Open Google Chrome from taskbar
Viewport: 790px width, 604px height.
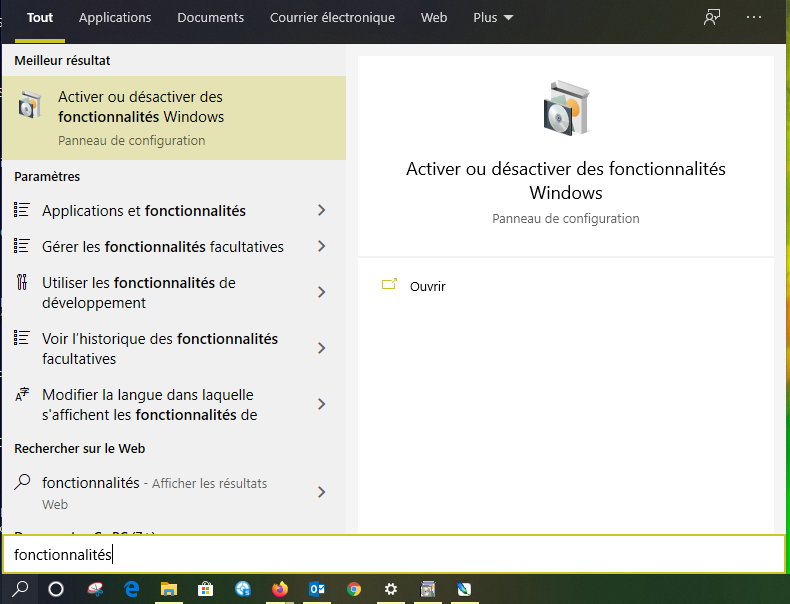pos(354,589)
